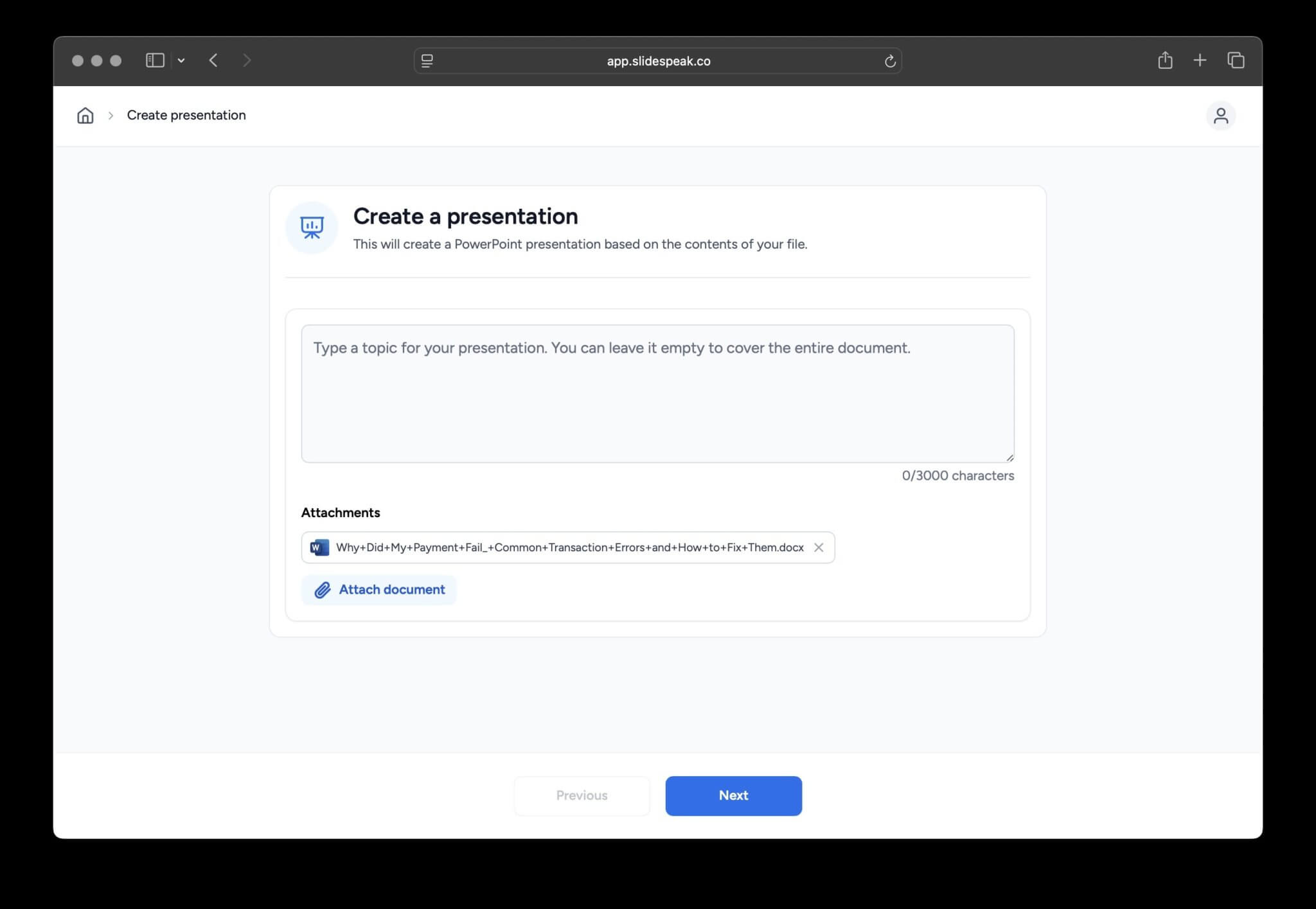Reload the page using the refresh icon
Viewport: 1316px width, 909px height.
click(x=890, y=60)
